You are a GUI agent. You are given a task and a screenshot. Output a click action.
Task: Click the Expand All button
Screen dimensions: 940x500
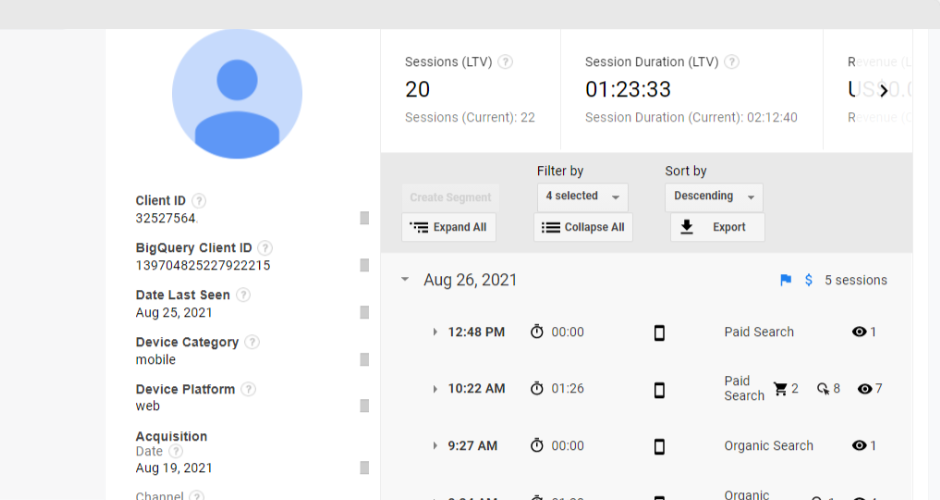(x=449, y=227)
